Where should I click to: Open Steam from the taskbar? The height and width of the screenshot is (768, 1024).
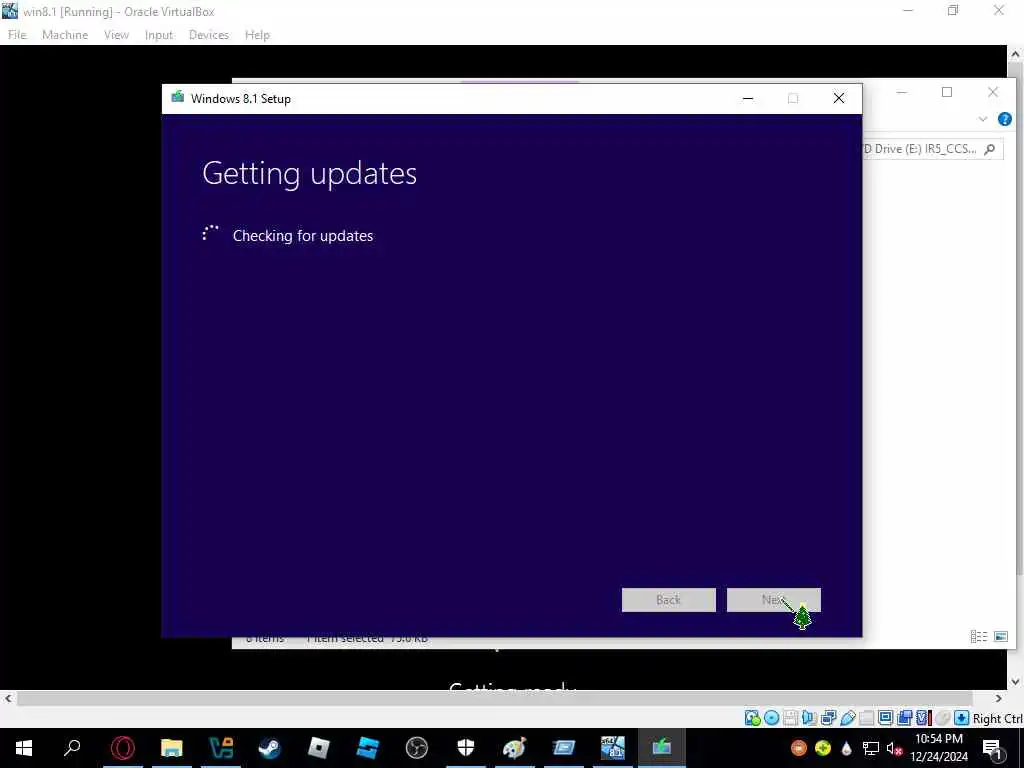click(270, 748)
